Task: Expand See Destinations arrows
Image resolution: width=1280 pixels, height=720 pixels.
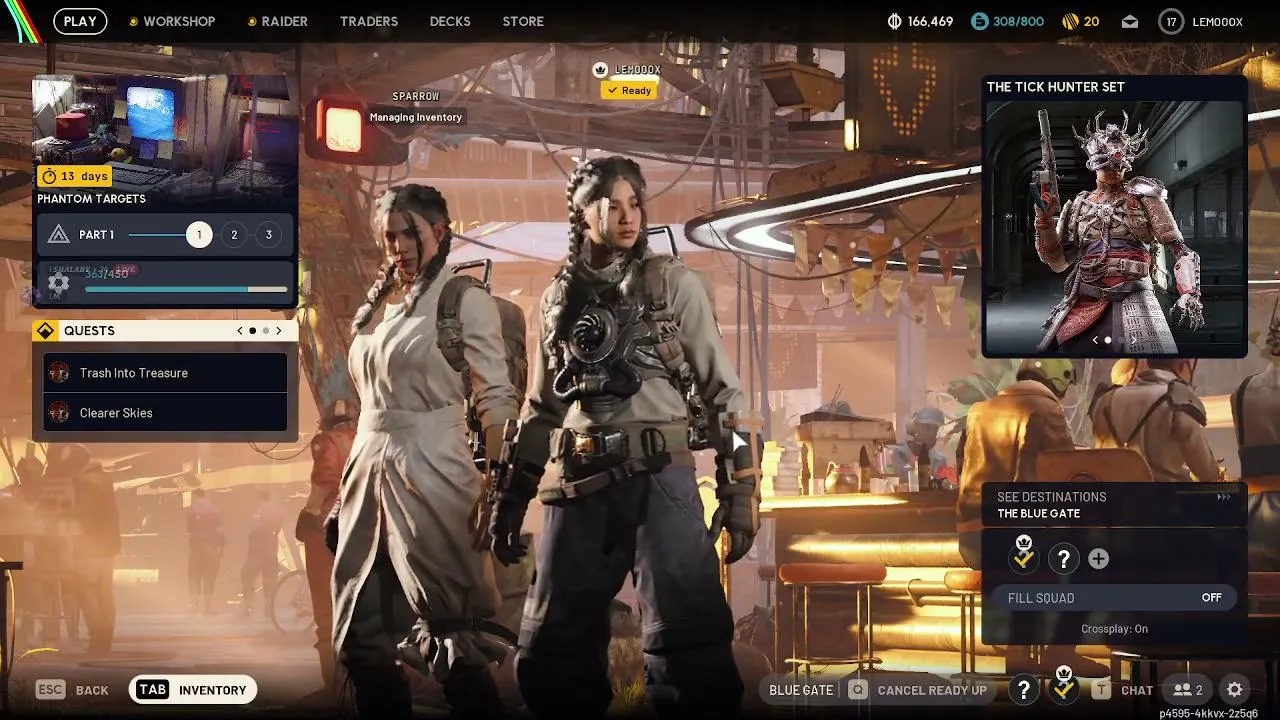Action: [1223, 497]
